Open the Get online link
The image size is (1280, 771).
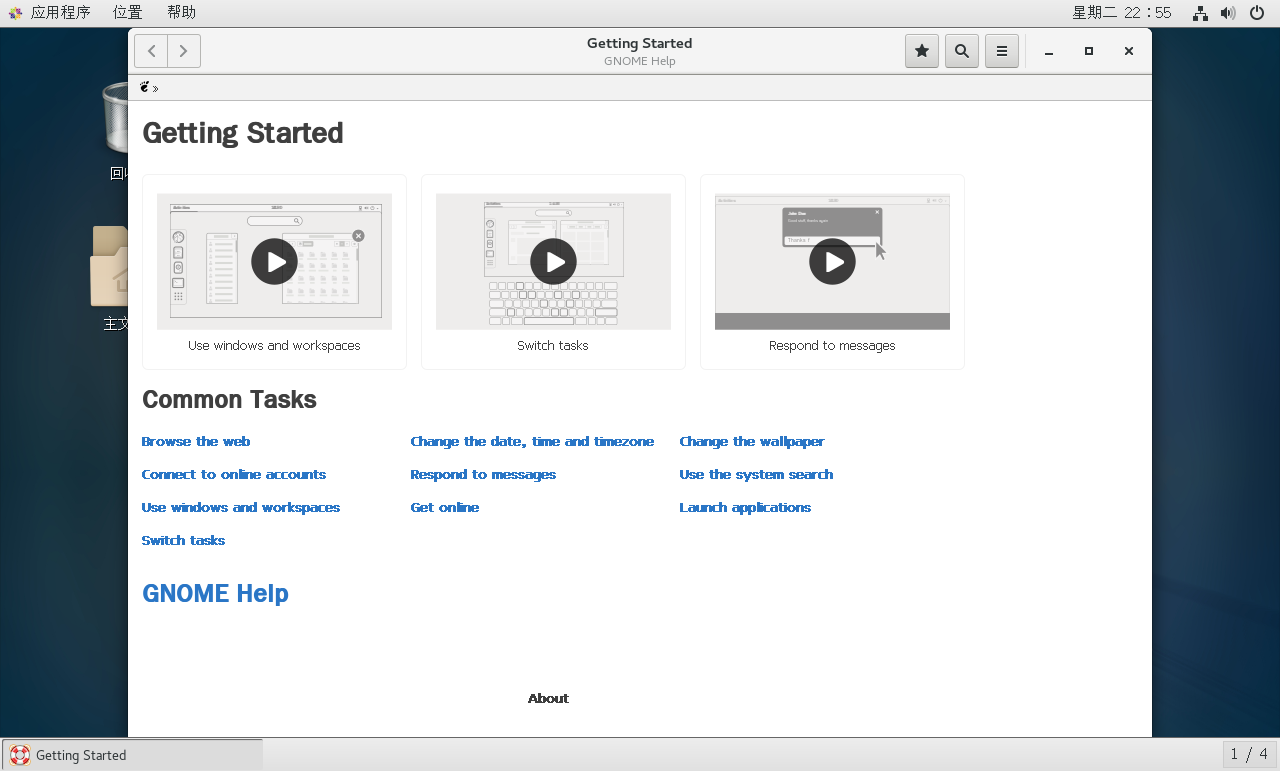tap(445, 507)
